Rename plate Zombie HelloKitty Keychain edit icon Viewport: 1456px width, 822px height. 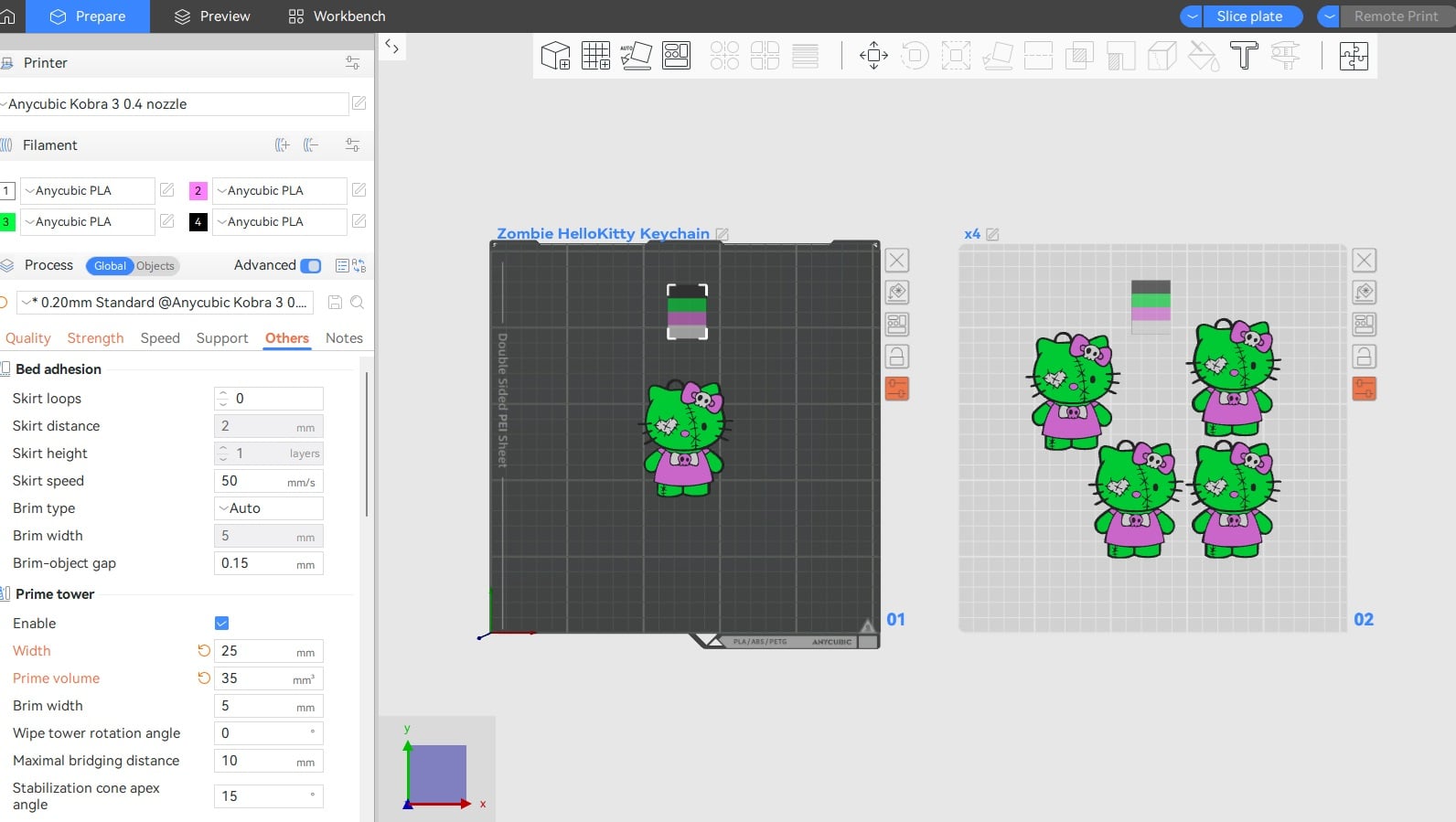pos(723,234)
